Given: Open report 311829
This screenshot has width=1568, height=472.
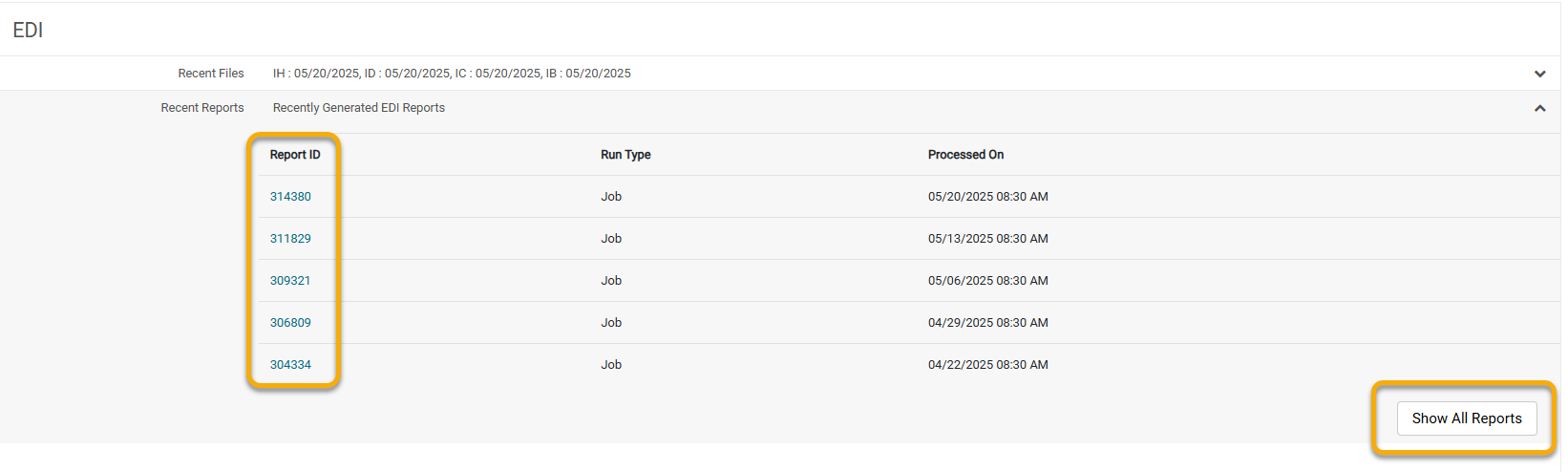Looking at the screenshot, I should coord(290,239).
